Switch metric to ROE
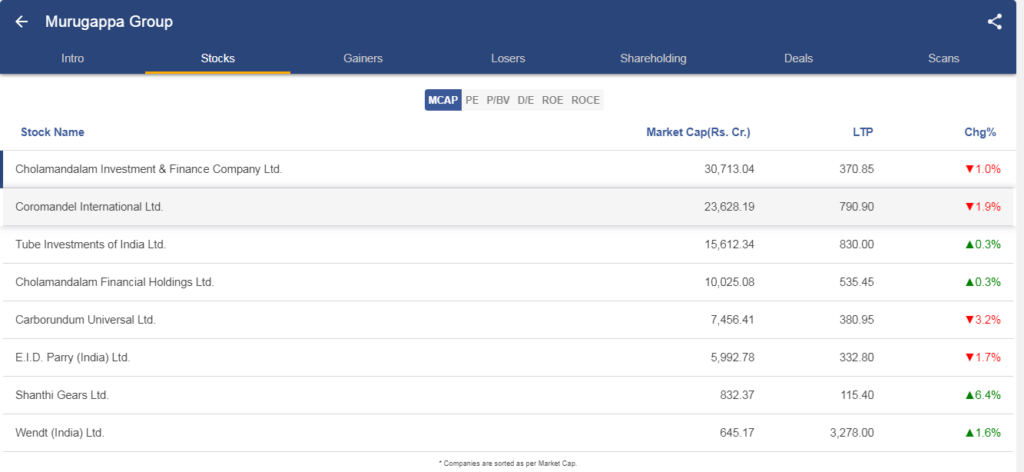This screenshot has width=1024, height=472. (x=552, y=100)
